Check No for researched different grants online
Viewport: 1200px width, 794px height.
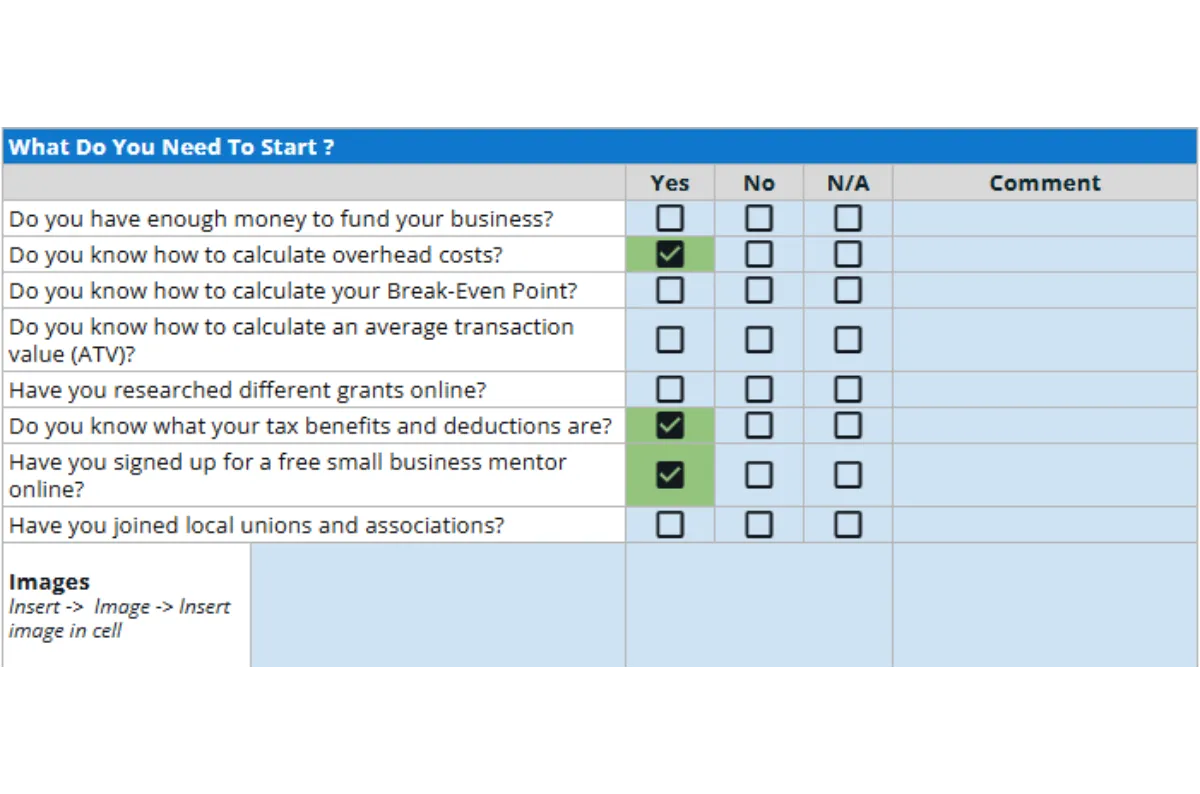click(x=758, y=389)
